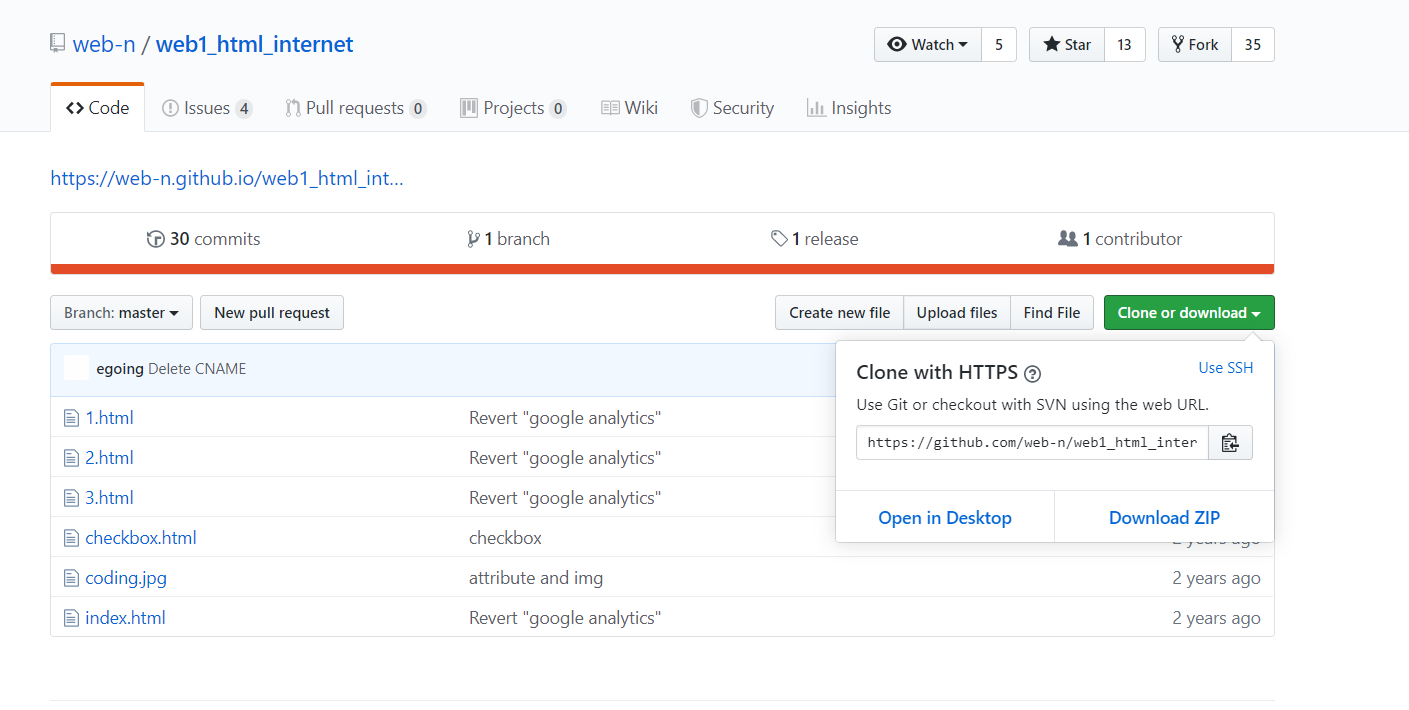Click the egoing avatar in the commit bar

click(x=76, y=368)
